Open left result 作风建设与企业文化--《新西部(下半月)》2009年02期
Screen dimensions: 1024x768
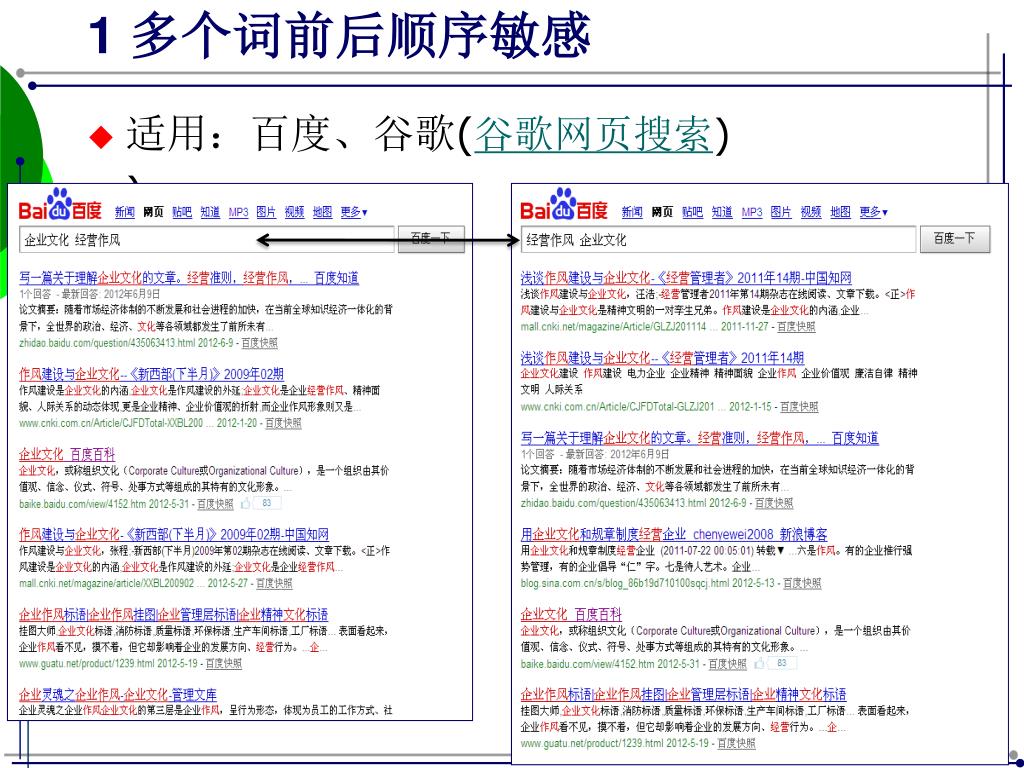152,374
